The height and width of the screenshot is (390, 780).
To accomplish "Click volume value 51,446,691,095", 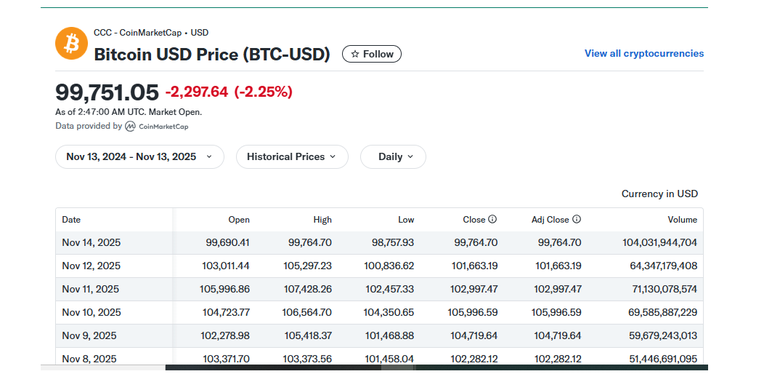I will [664, 359].
